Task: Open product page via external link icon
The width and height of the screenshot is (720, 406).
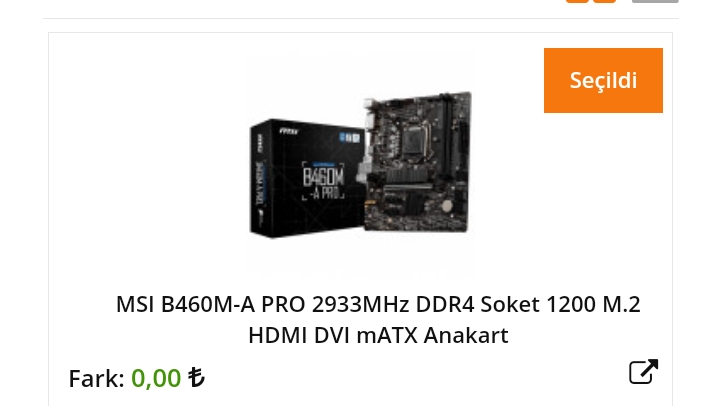Action: point(643,371)
